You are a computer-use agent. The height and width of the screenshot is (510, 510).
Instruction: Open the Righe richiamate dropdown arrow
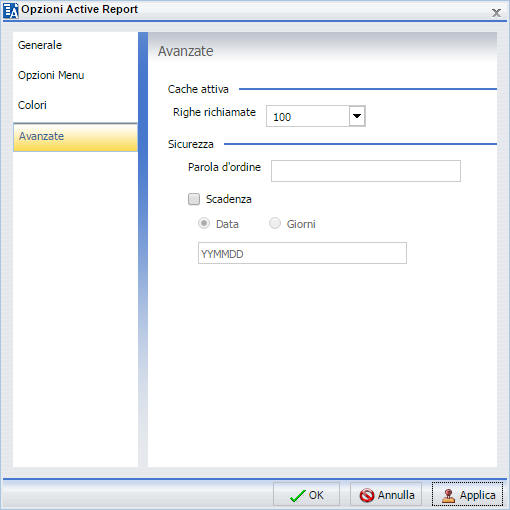[357, 116]
